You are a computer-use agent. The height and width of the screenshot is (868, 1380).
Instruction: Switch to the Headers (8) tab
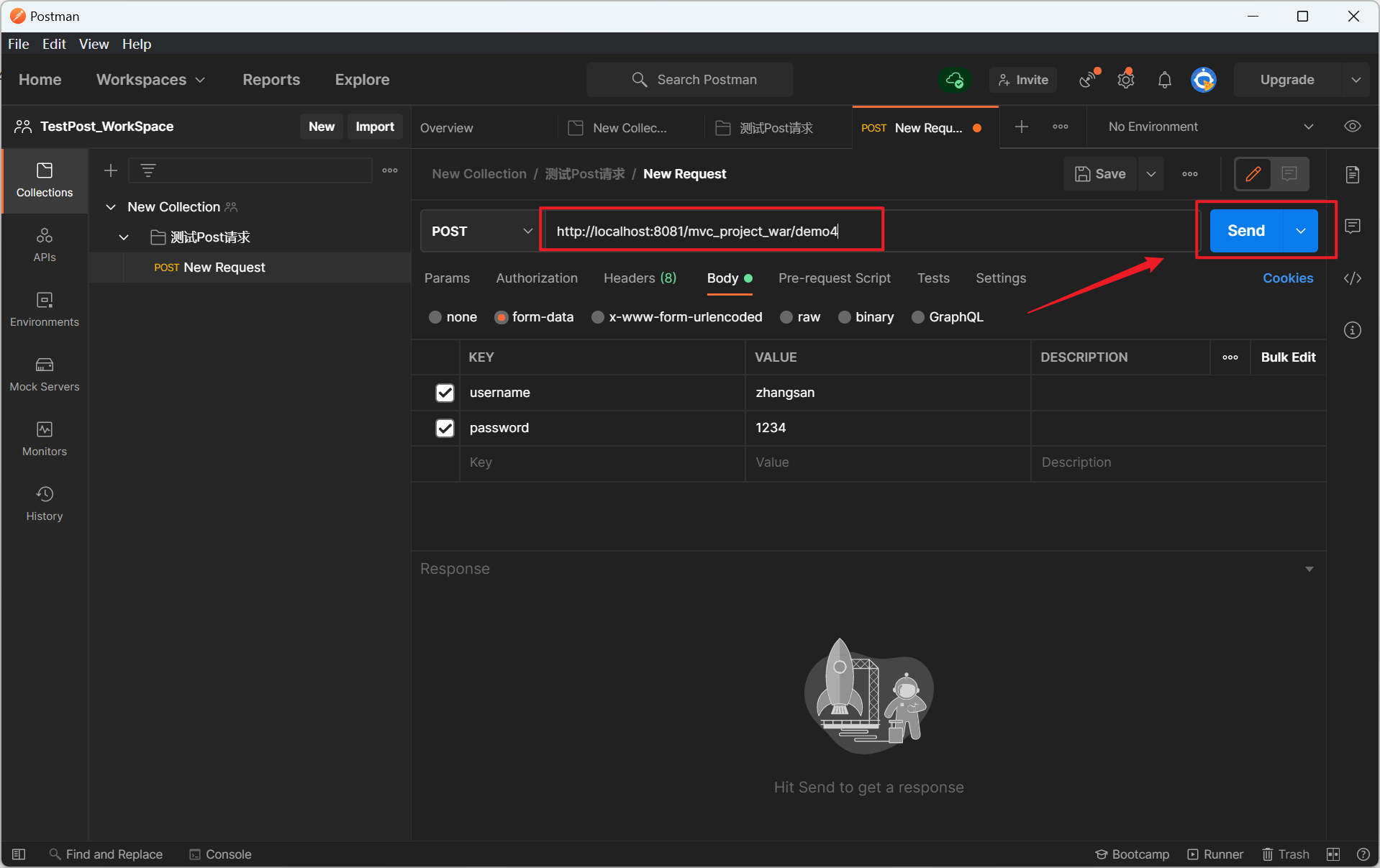click(x=640, y=278)
